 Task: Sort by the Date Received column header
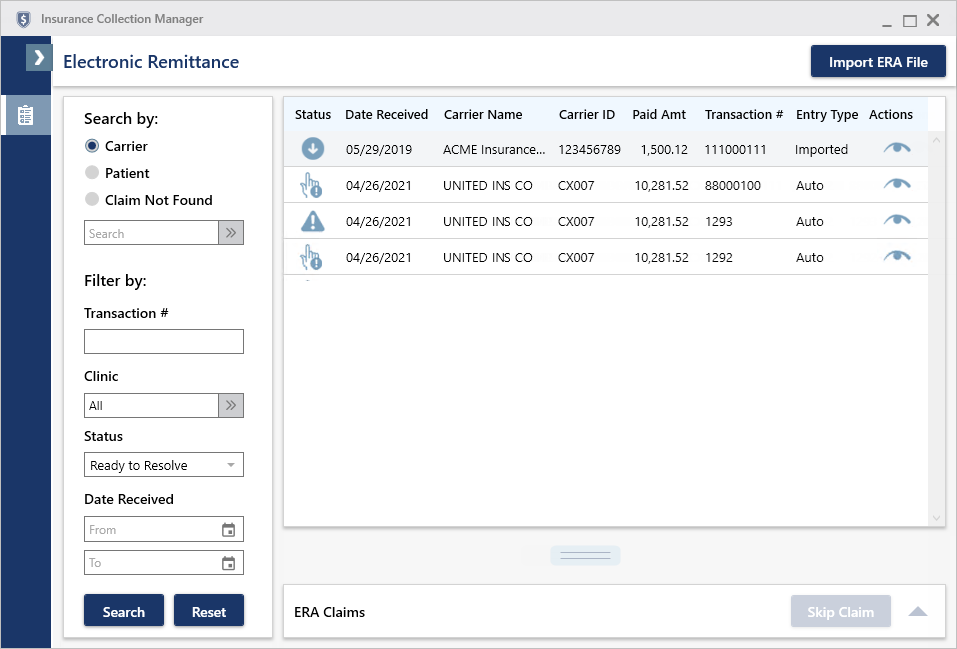[386, 115]
